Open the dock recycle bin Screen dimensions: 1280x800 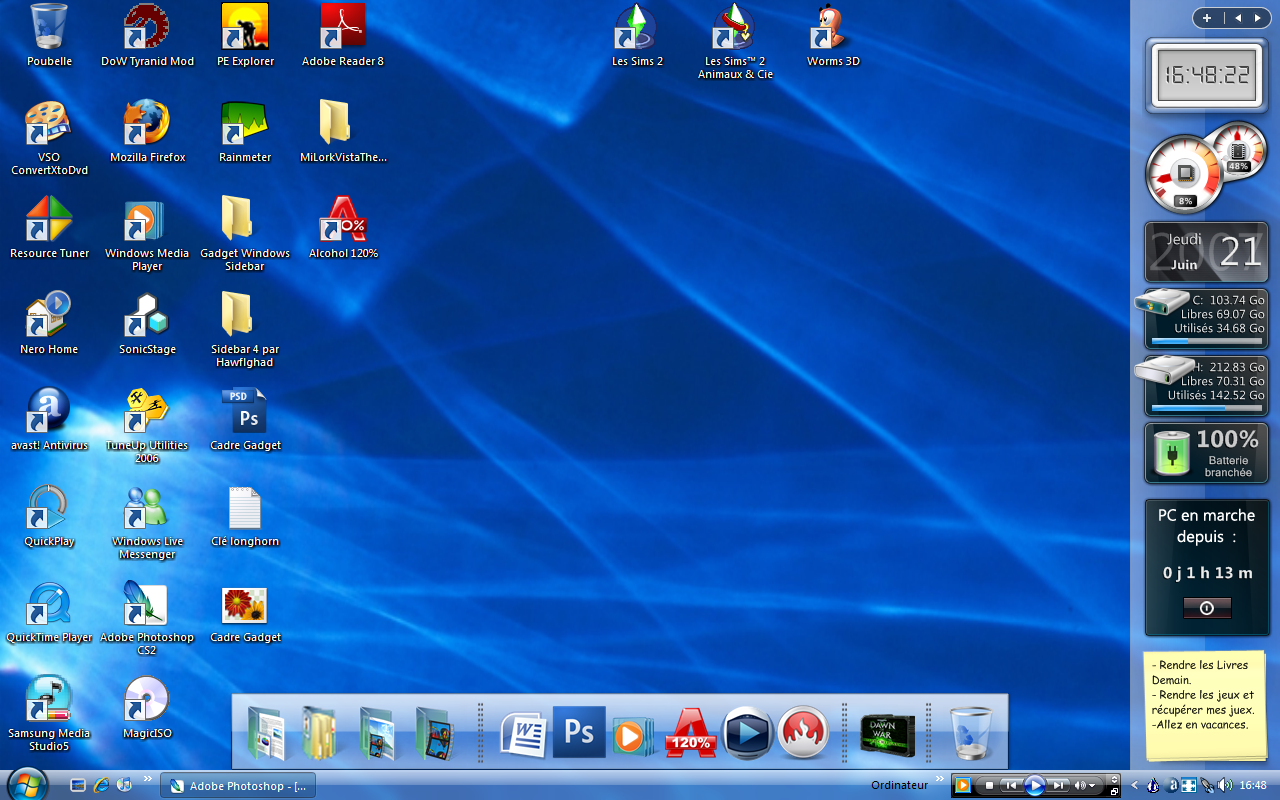[x=970, y=733]
